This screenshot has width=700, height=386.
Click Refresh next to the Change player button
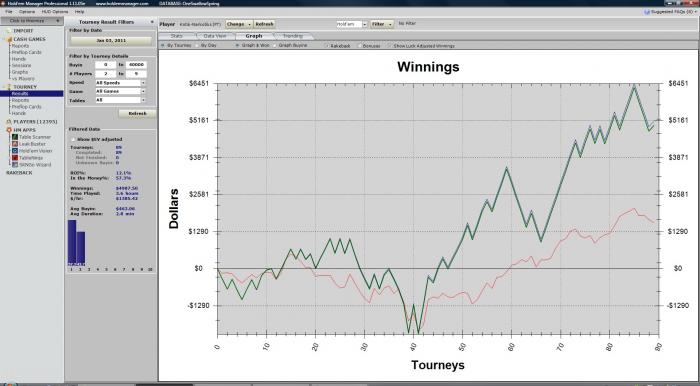pyautogui.click(x=264, y=24)
